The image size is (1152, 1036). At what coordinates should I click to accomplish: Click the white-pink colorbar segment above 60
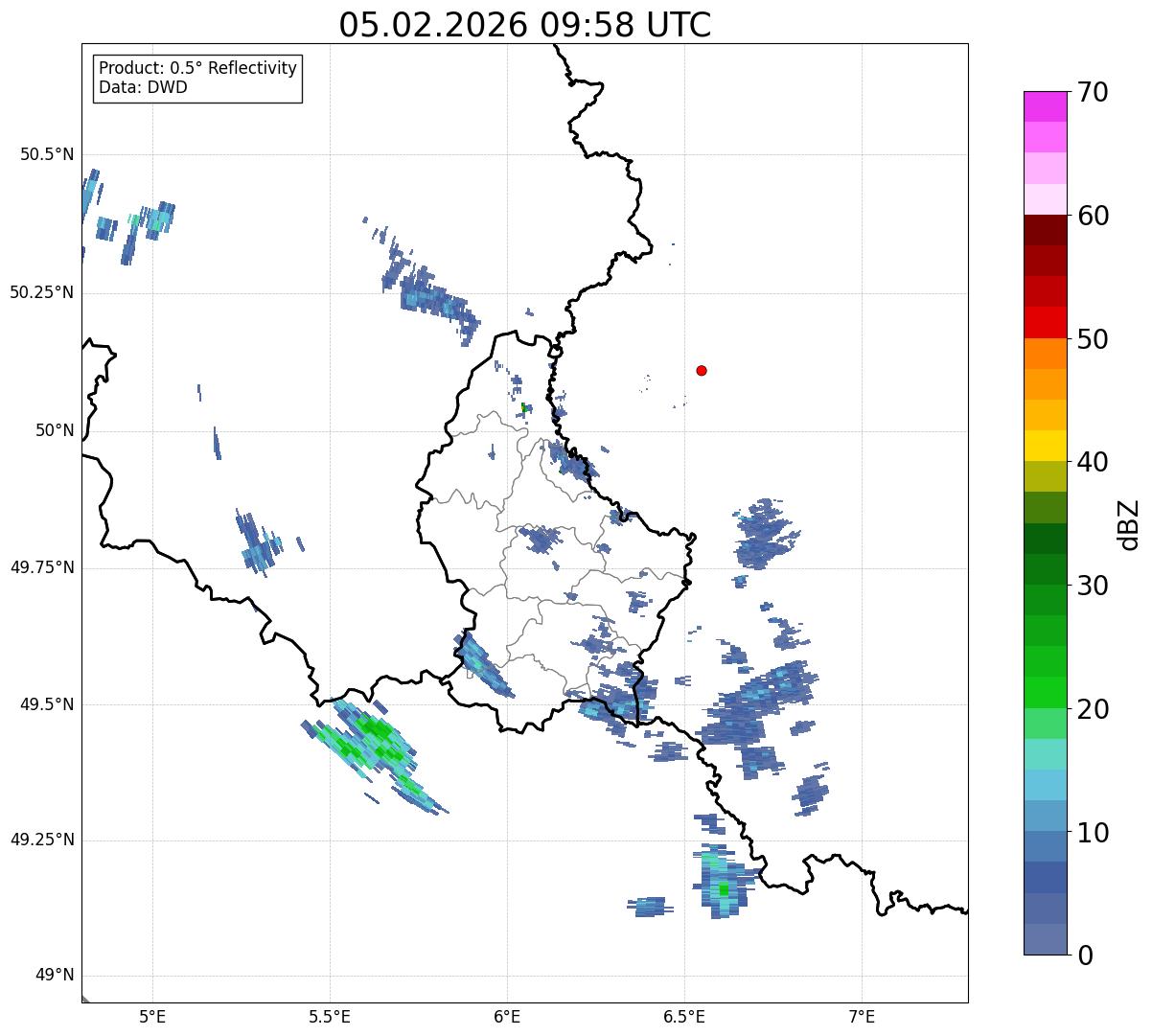[1045, 199]
